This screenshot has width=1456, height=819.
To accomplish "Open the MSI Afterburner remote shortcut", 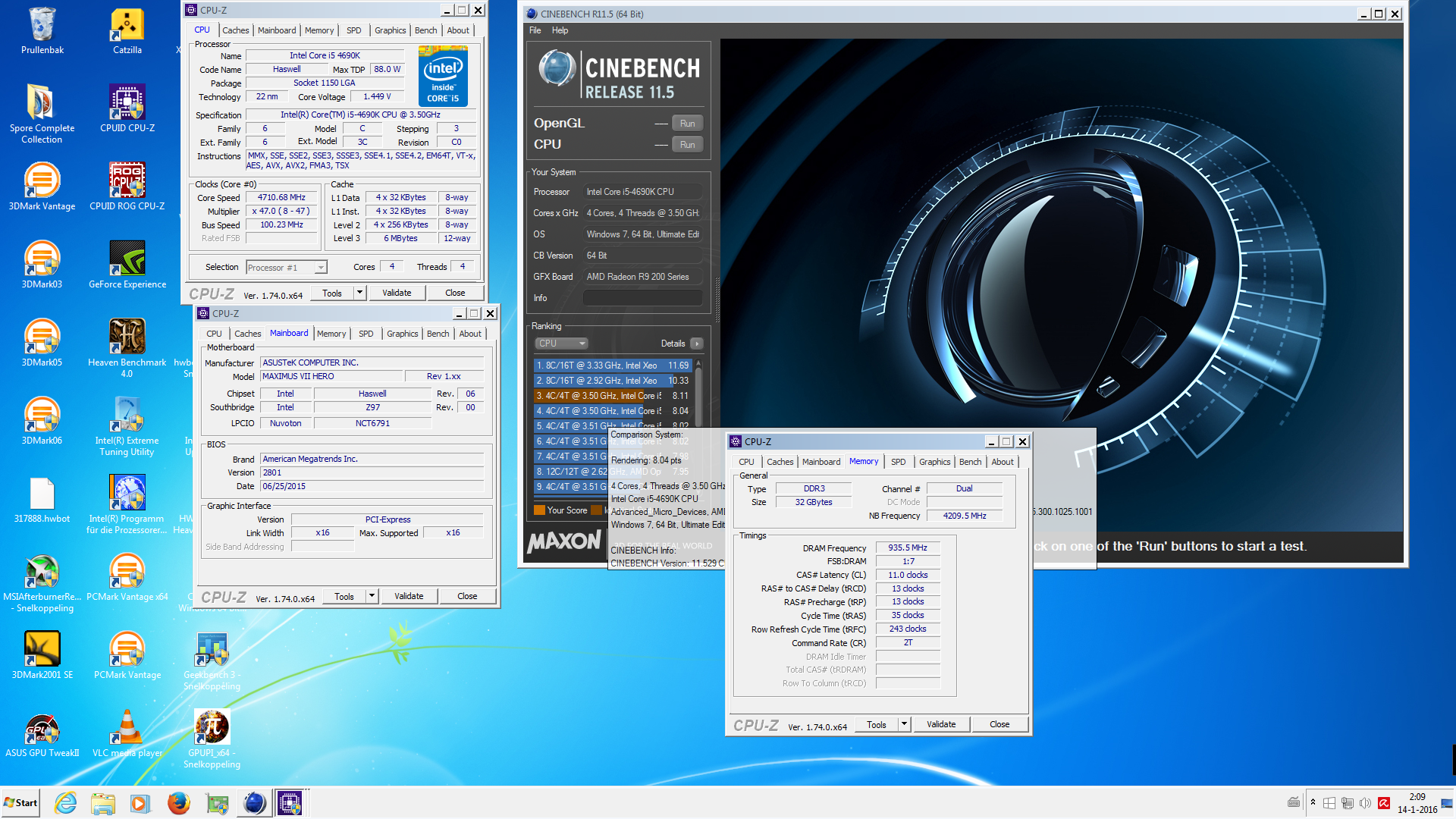I will coord(42,582).
